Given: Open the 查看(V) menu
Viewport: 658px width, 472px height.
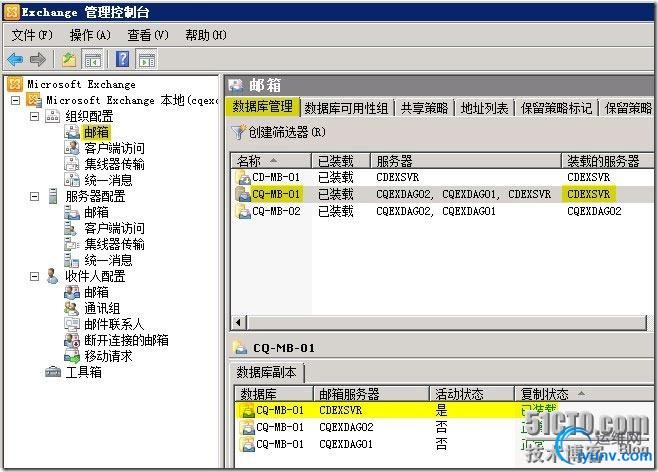Looking at the screenshot, I should [148, 35].
